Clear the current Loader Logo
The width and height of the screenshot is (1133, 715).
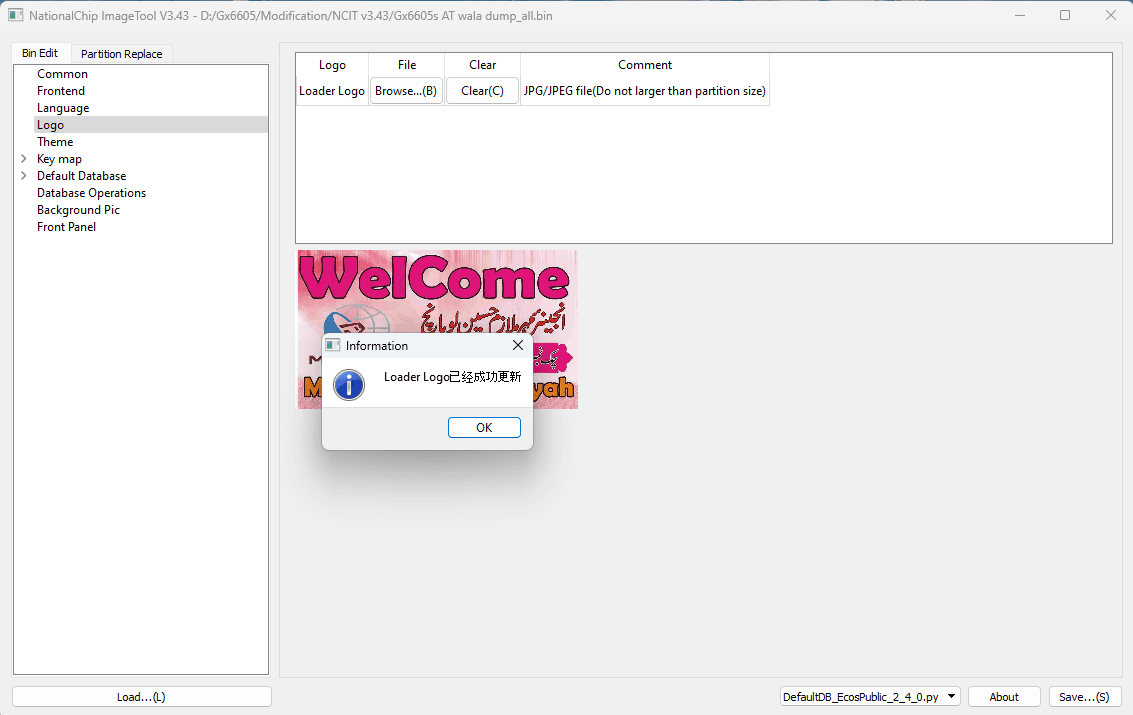482,90
